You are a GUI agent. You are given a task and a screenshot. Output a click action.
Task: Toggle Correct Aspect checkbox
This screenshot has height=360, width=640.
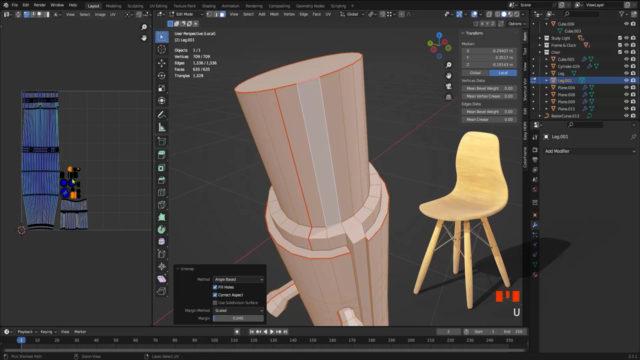pos(215,295)
